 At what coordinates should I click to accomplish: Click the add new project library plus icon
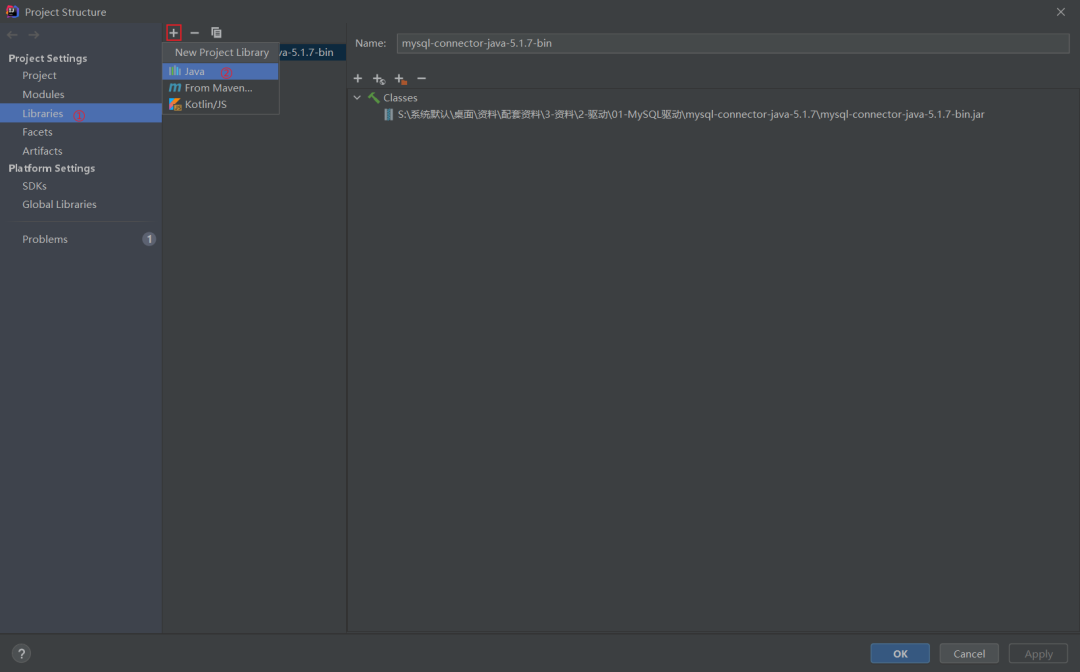174,32
